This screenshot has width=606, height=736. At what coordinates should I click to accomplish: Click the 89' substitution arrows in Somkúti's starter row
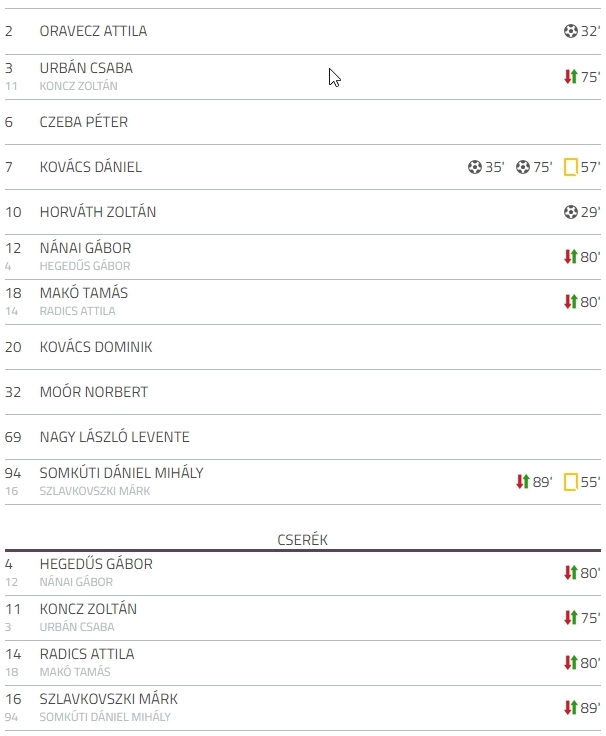pyautogui.click(x=522, y=482)
